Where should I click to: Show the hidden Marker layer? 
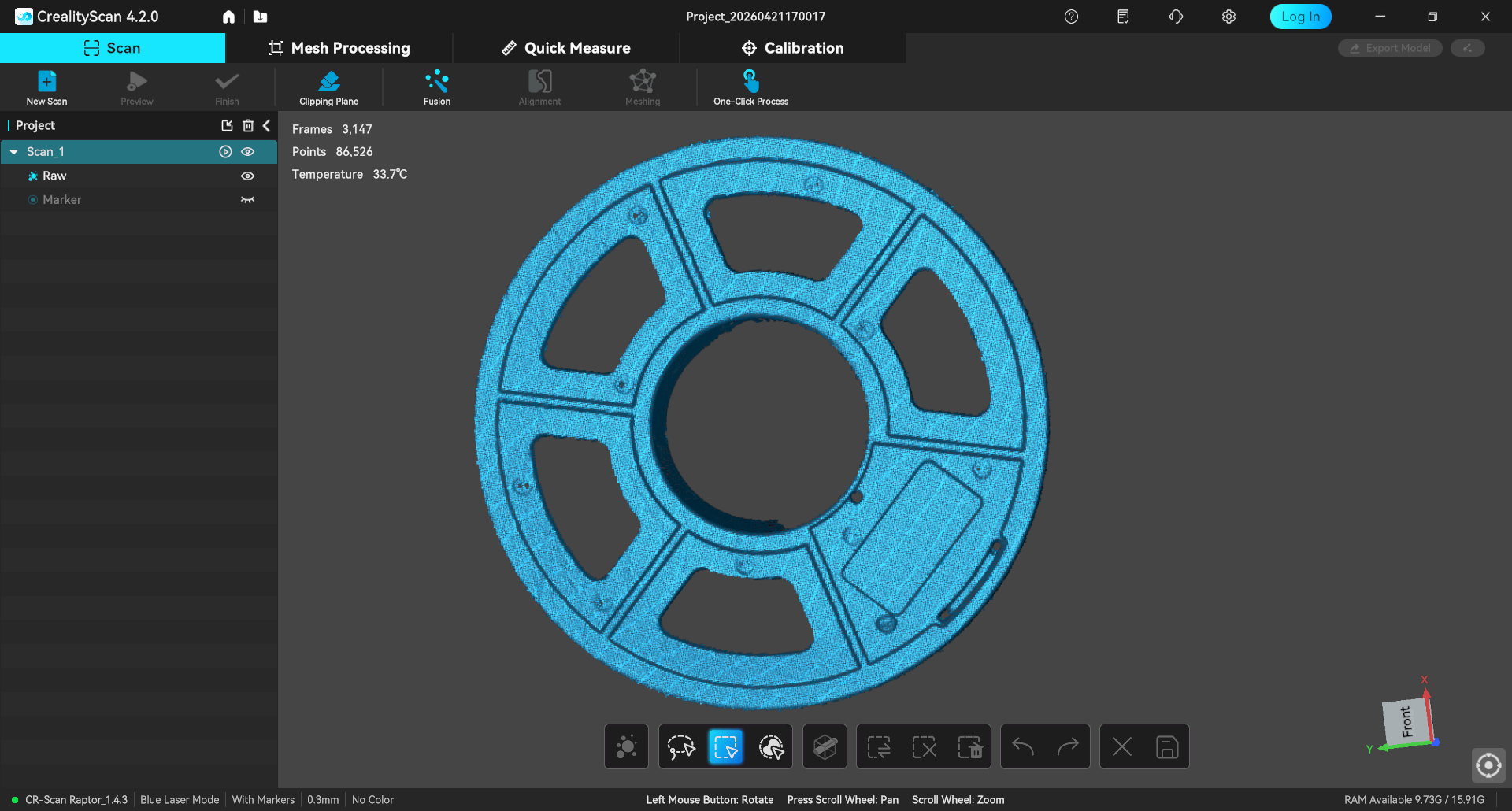pos(248,200)
